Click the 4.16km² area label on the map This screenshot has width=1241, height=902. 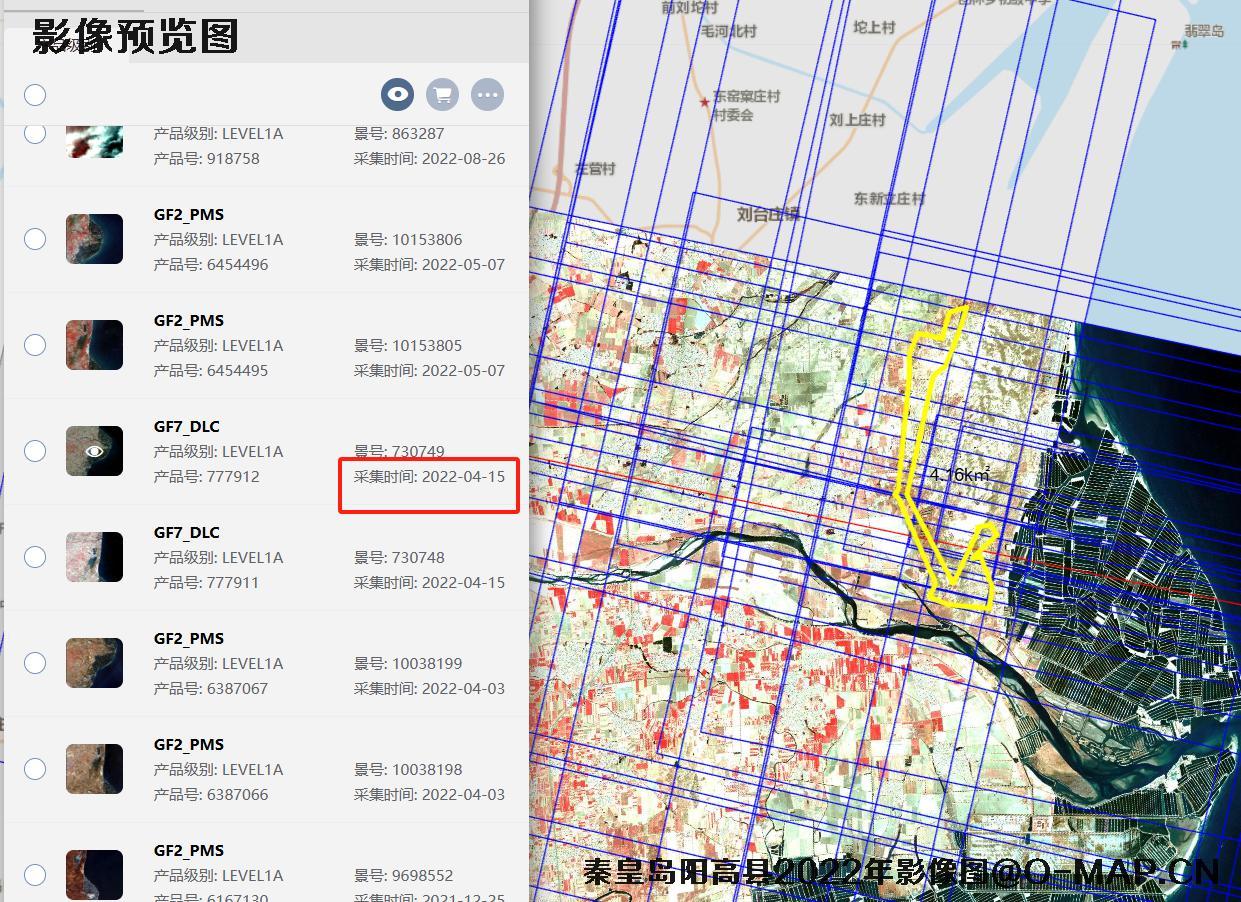click(x=959, y=475)
